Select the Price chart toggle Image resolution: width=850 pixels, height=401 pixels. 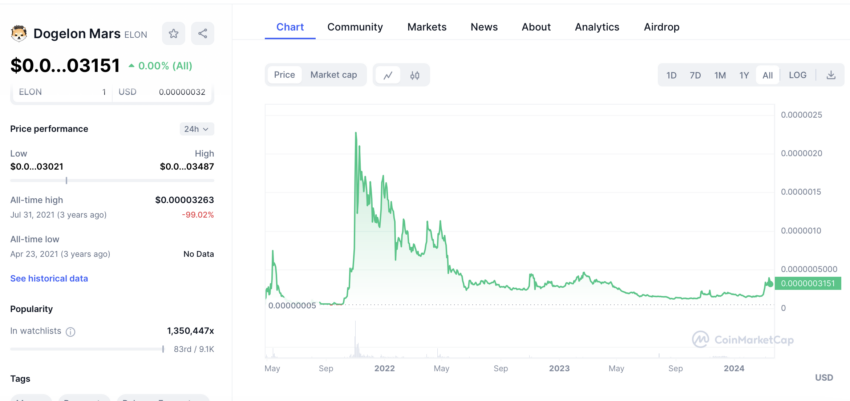click(x=285, y=75)
